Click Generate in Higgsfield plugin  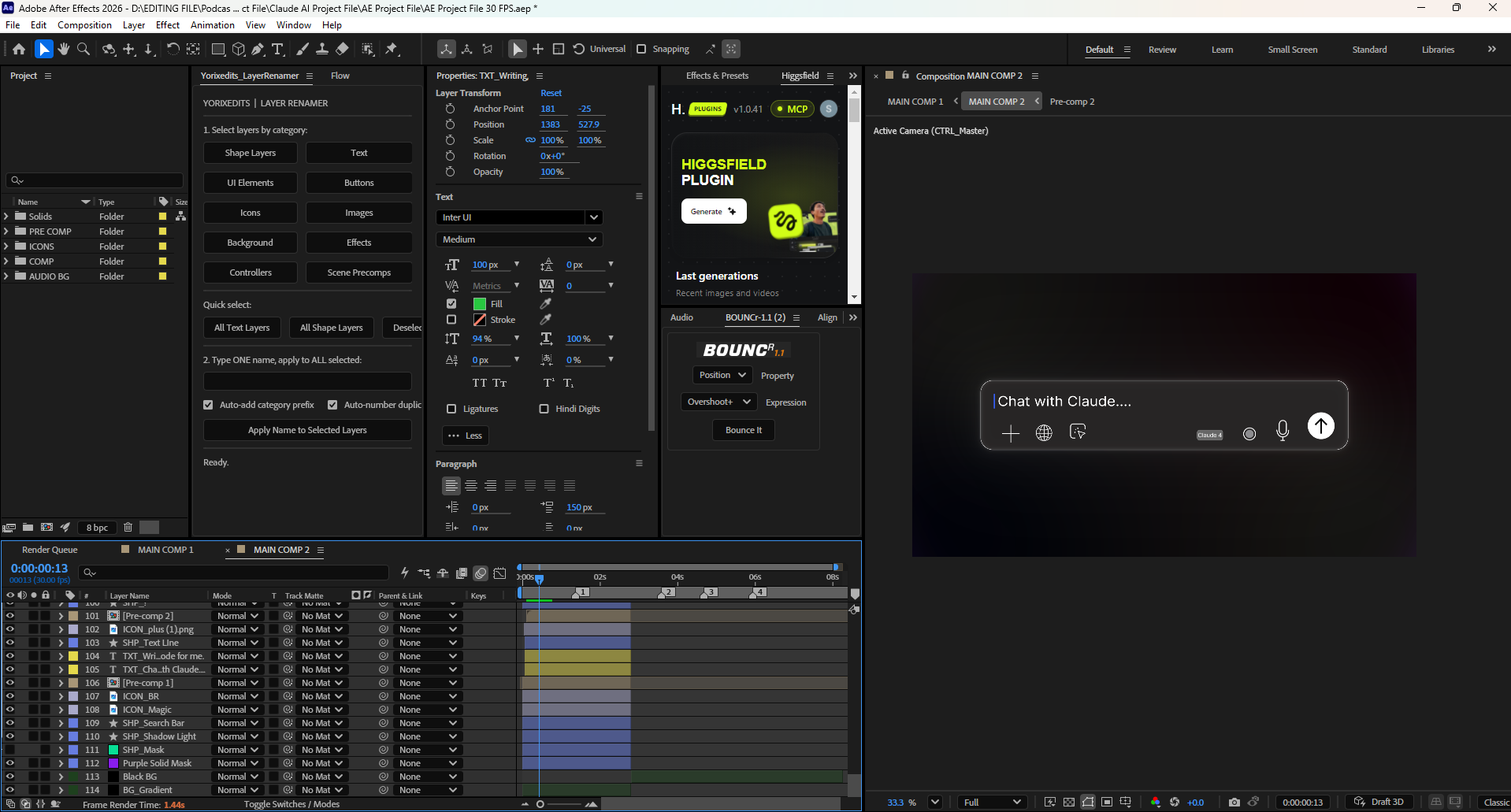coord(714,211)
